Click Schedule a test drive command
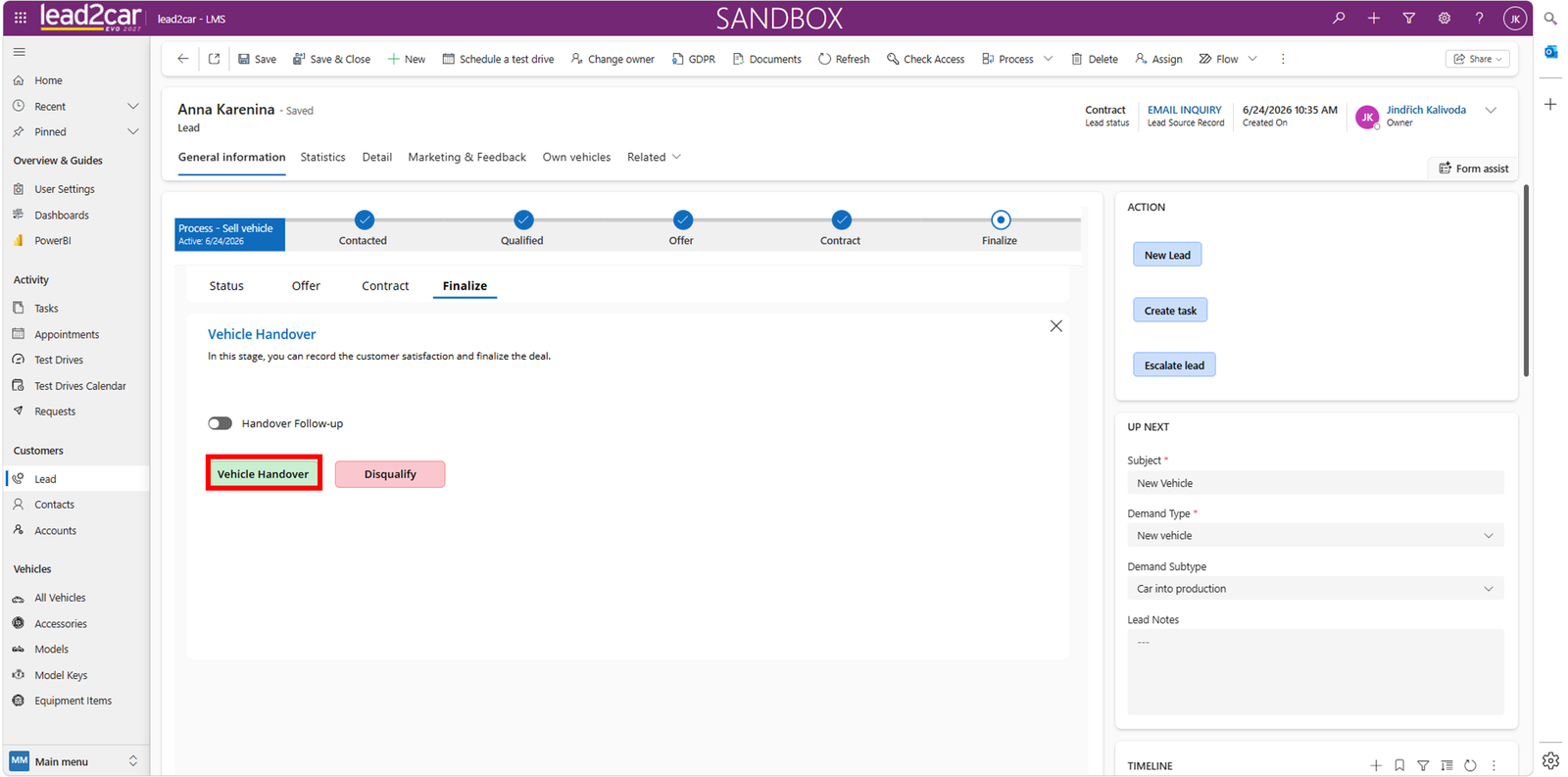The width and height of the screenshot is (1568, 777). [498, 59]
